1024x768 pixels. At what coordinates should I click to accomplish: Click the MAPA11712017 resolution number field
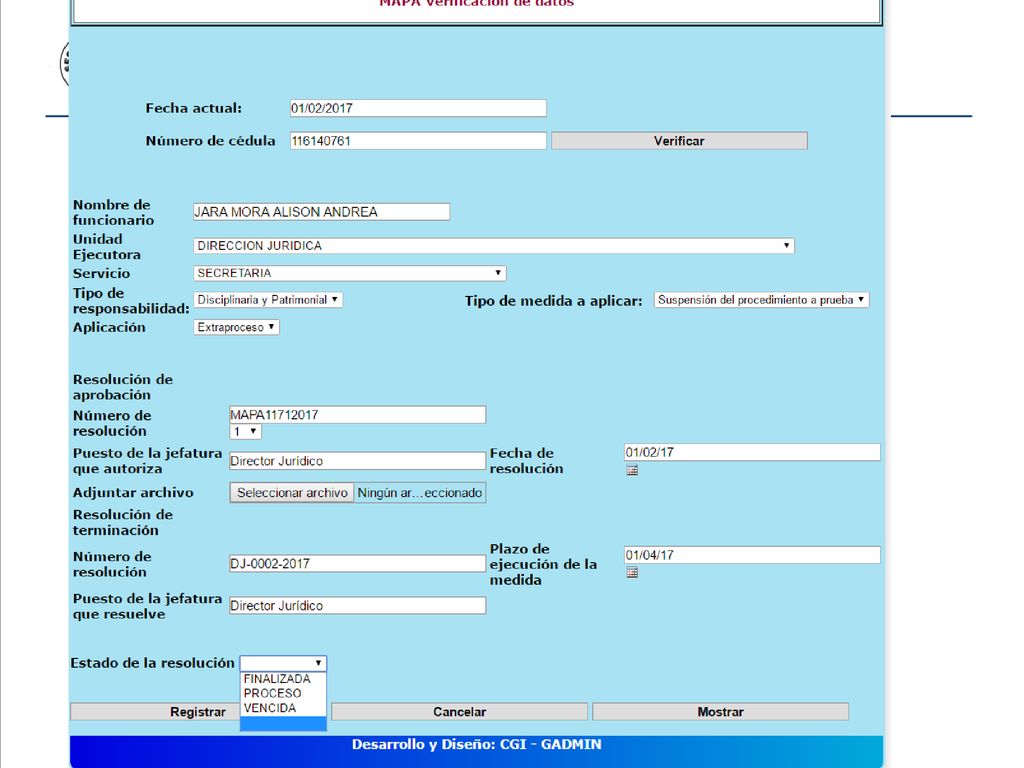(357, 415)
